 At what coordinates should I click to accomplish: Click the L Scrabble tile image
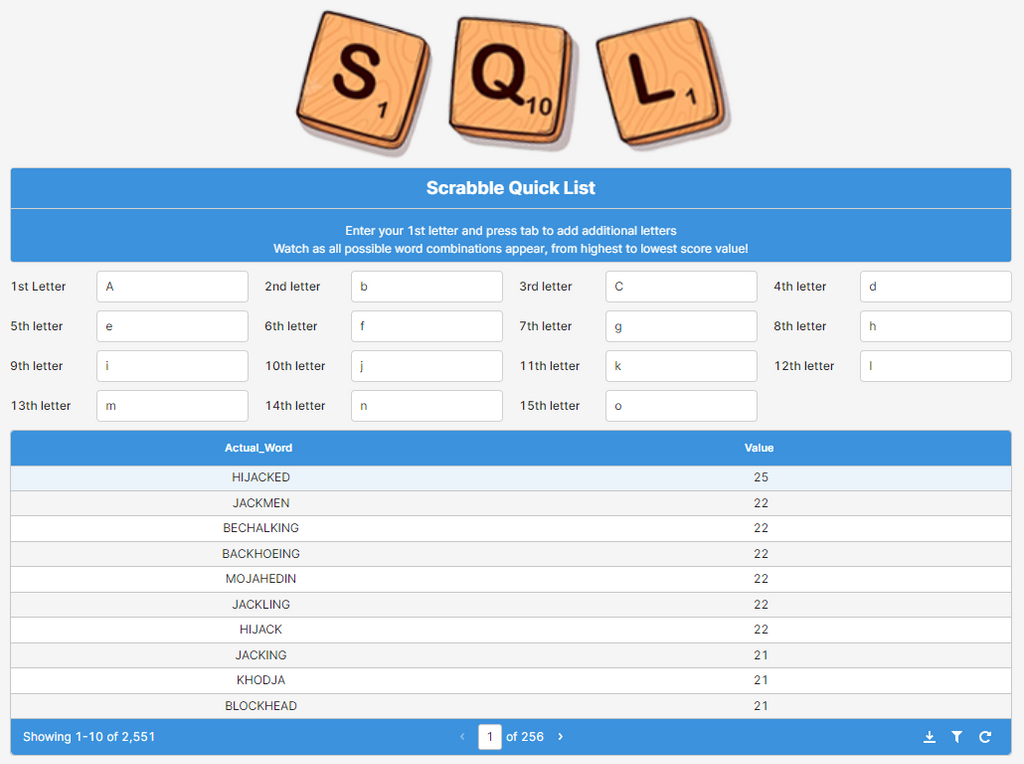(x=662, y=82)
